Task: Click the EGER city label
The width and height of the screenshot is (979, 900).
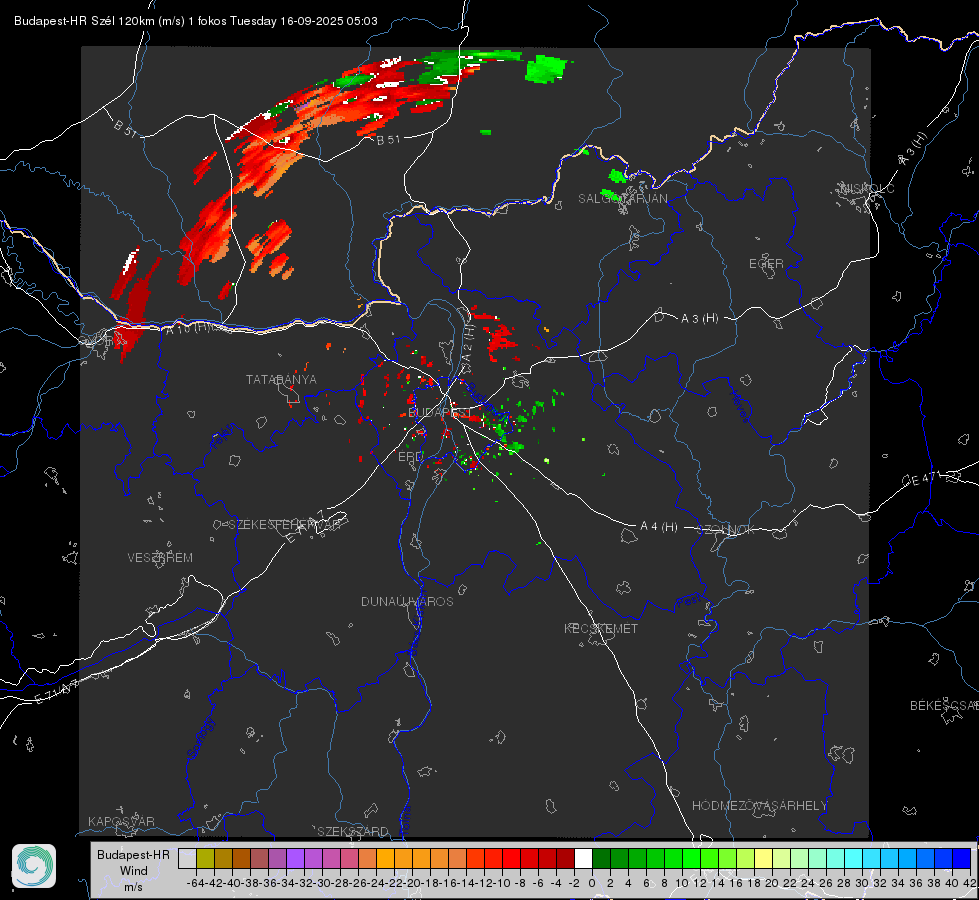Action: point(766,264)
